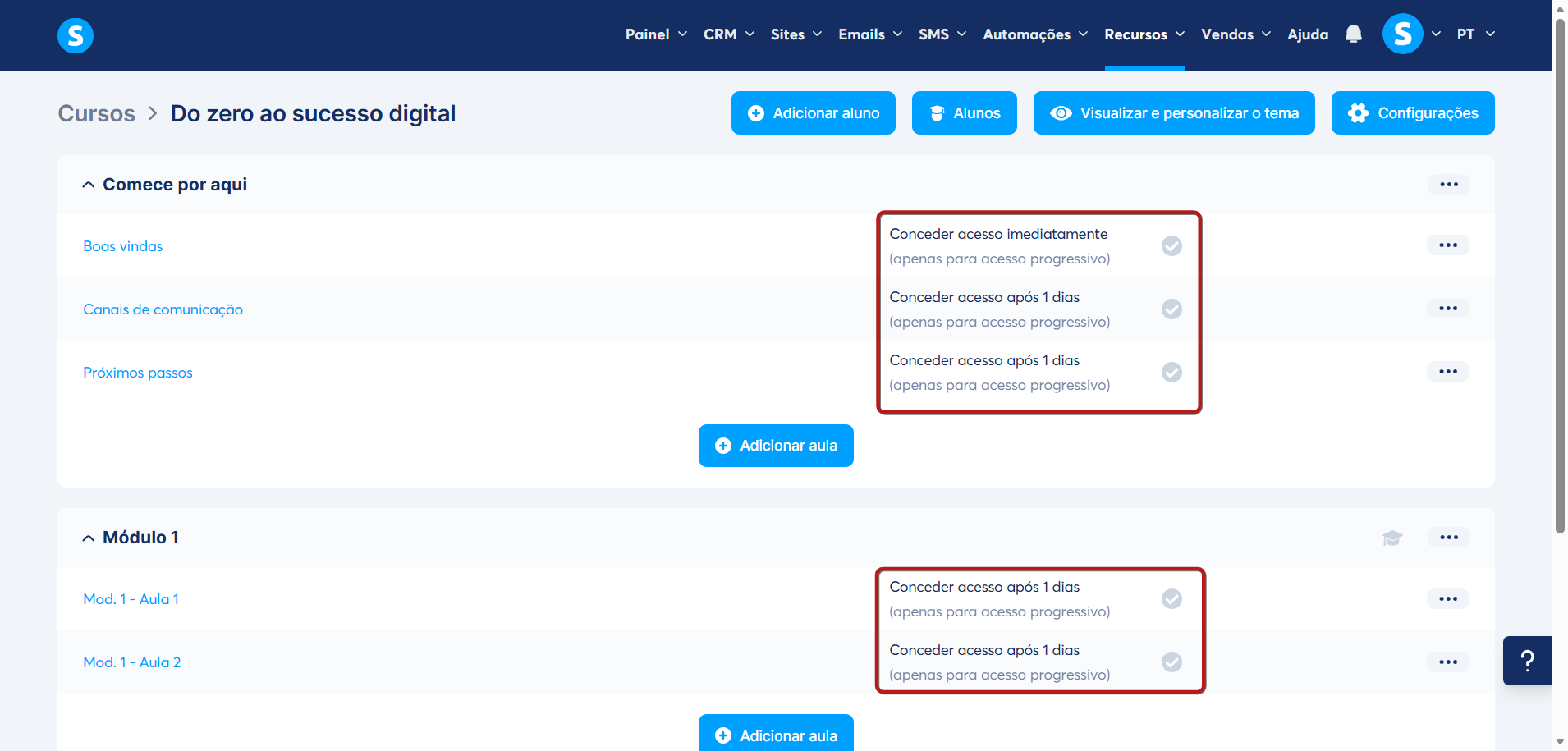Click Adicionar aluno button
The width and height of the screenshot is (1568, 751).
click(814, 113)
